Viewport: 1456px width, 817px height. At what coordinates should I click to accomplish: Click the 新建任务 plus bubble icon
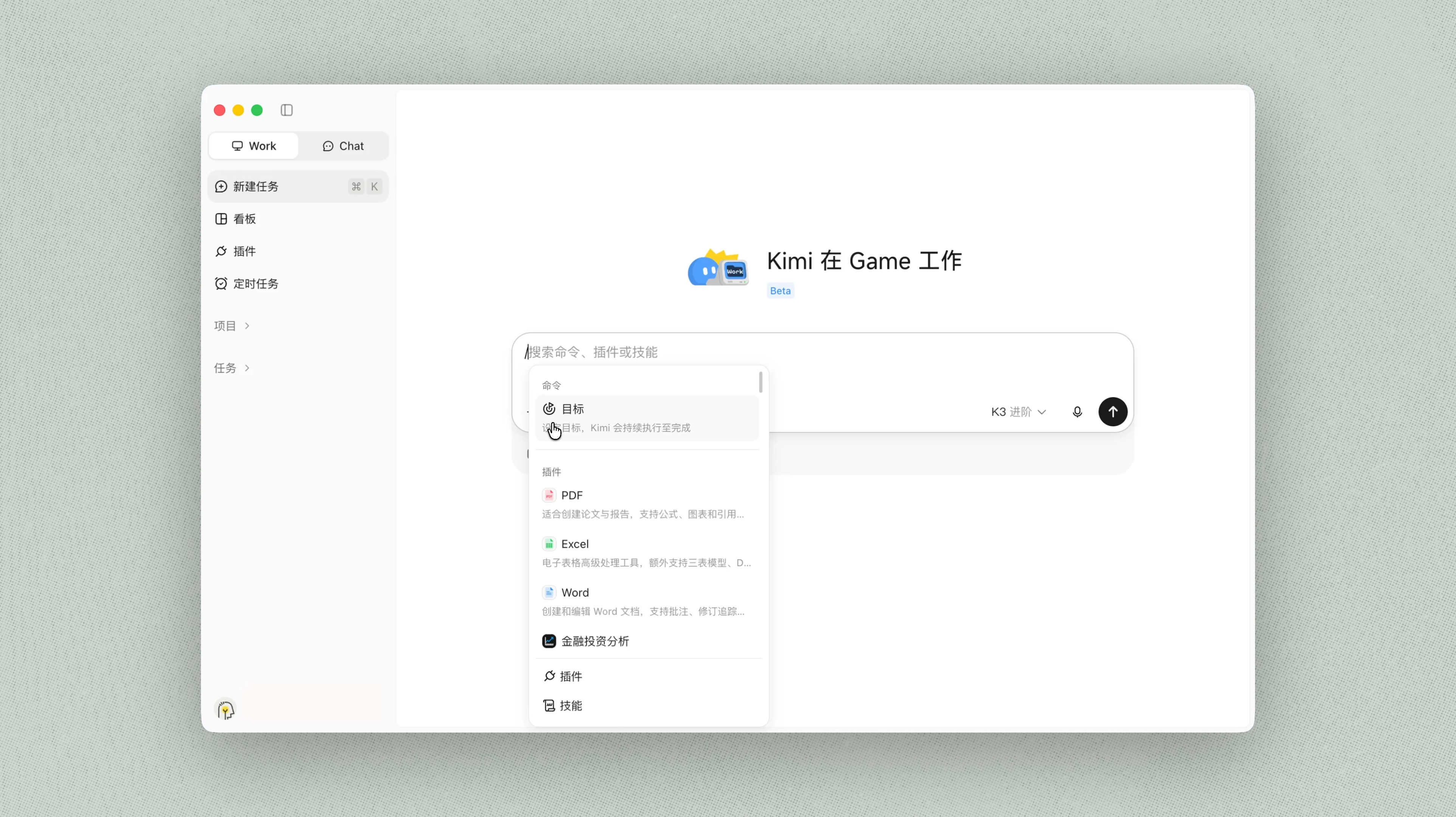point(221,186)
